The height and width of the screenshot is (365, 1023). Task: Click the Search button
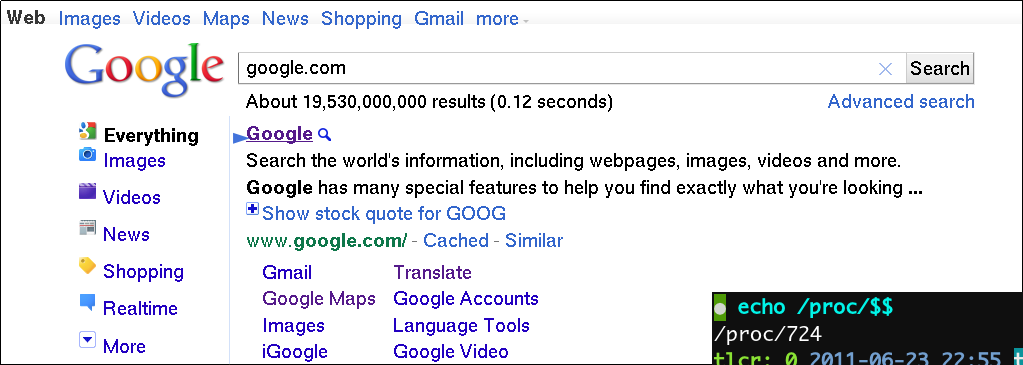939,69
